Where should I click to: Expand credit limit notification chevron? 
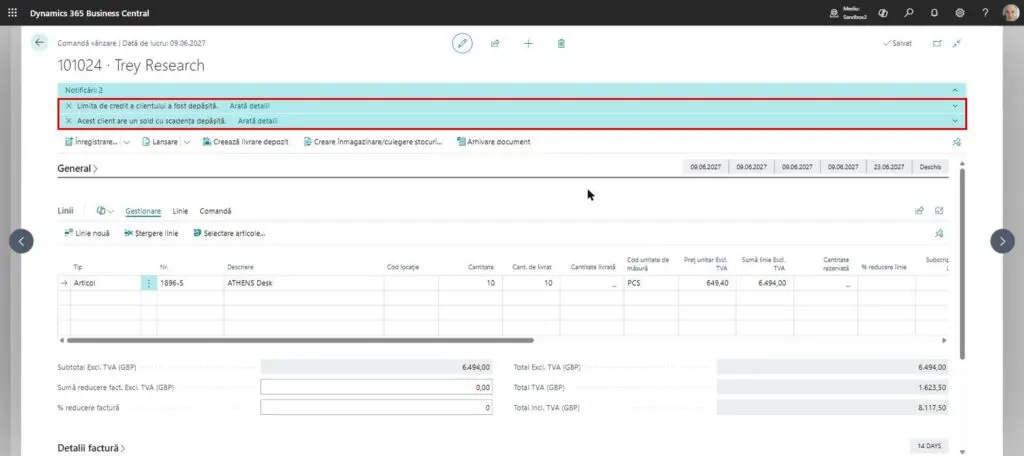pos(955,106)
